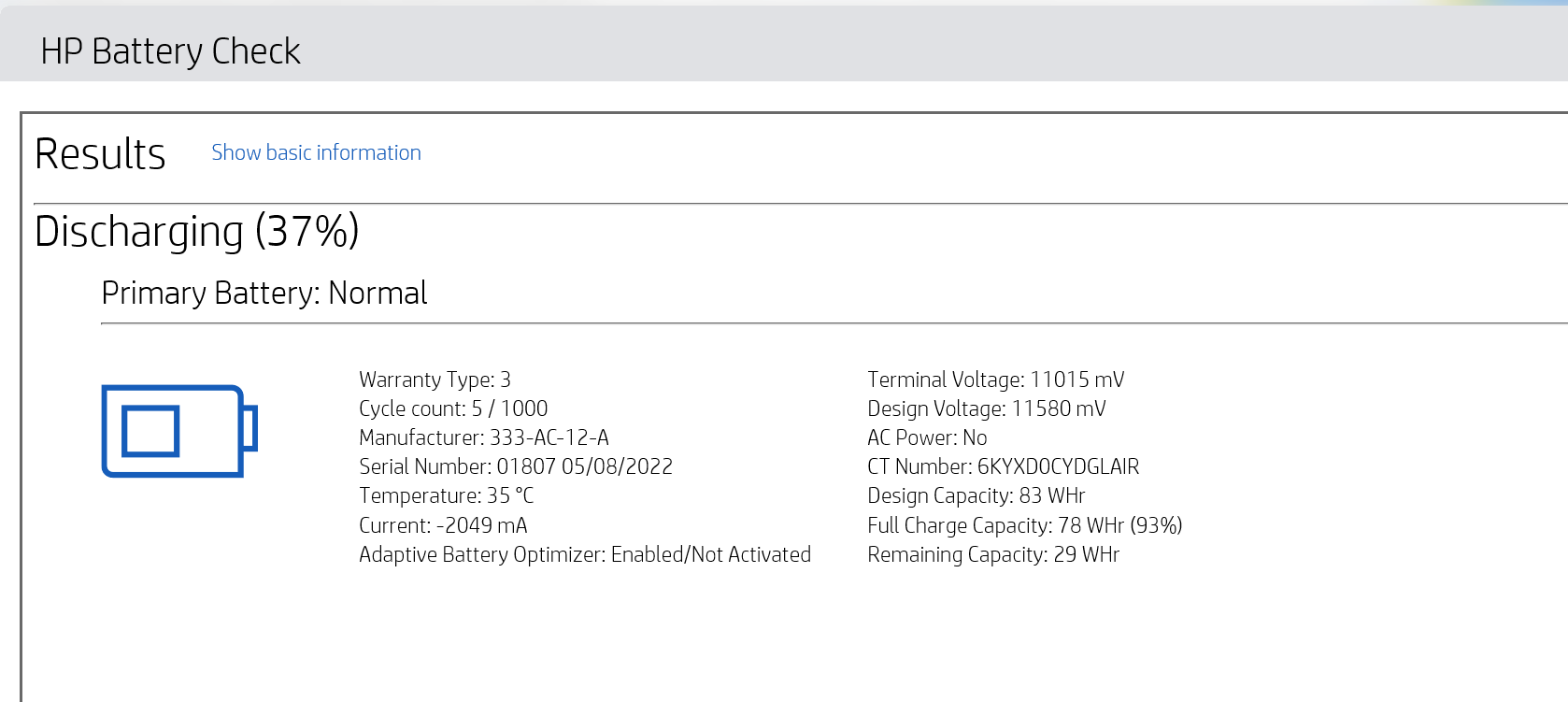
Task: Click the HP Battery Check title
Action: coord(171,51)
